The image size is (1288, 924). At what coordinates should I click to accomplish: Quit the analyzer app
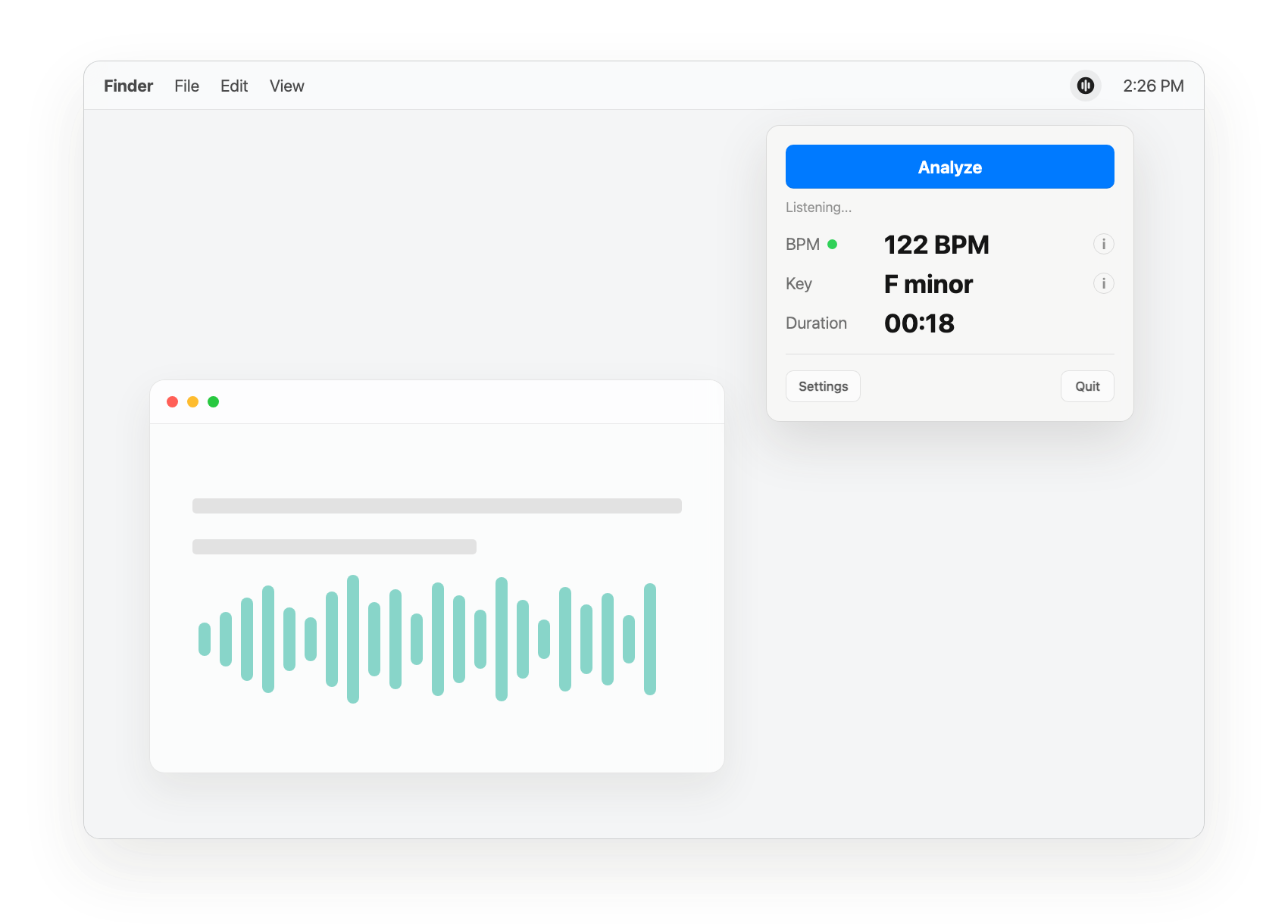click(x=1087, y=386)
